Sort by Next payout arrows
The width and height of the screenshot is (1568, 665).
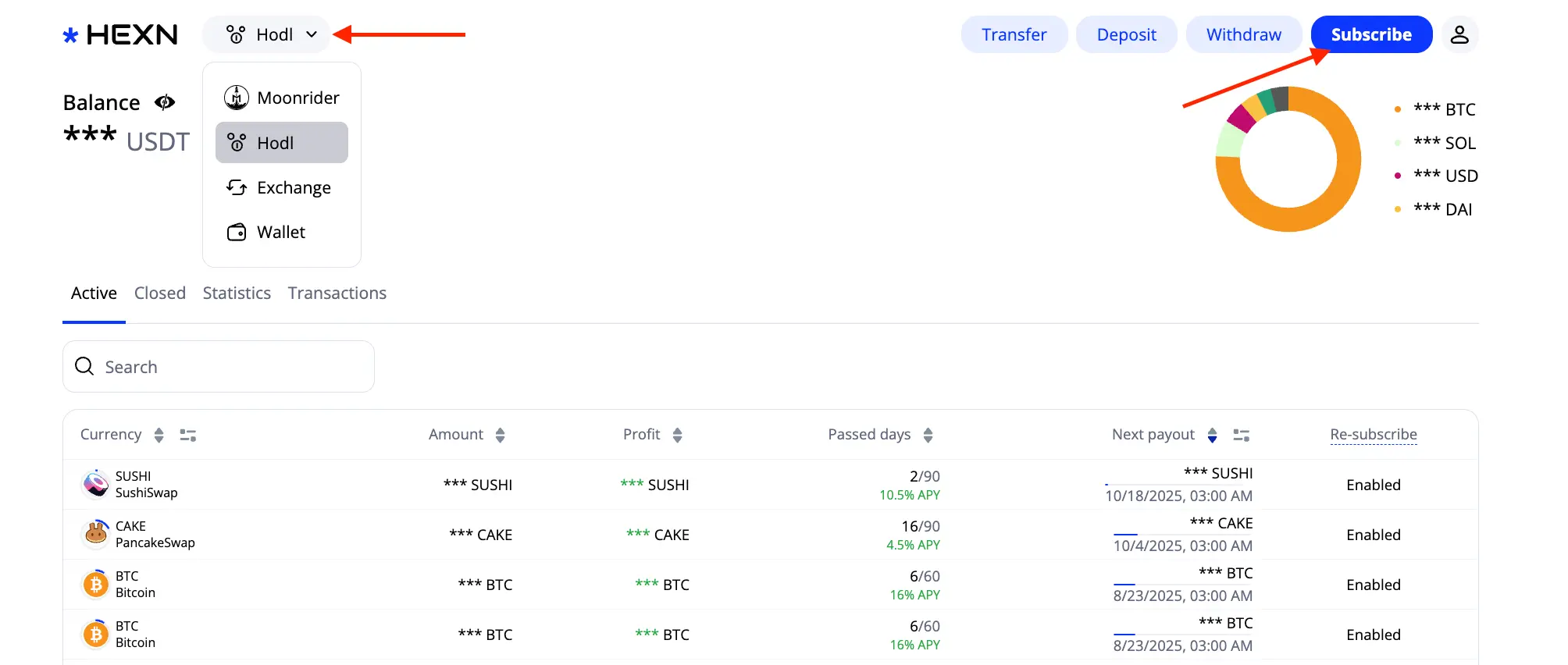[x=1213, y=435]
